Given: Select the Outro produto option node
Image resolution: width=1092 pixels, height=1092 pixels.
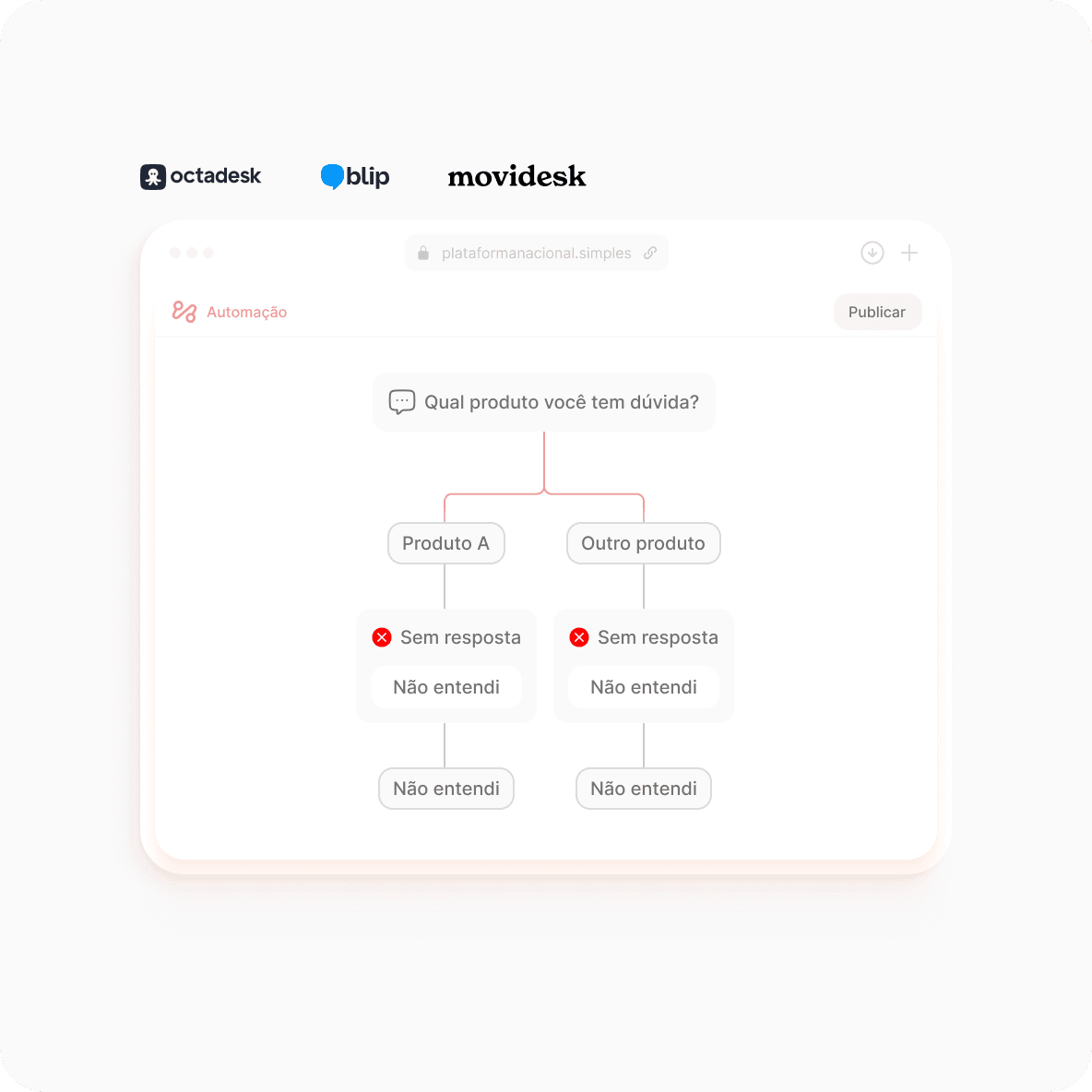Looking at the screenshot, I should tap(643, 543).
